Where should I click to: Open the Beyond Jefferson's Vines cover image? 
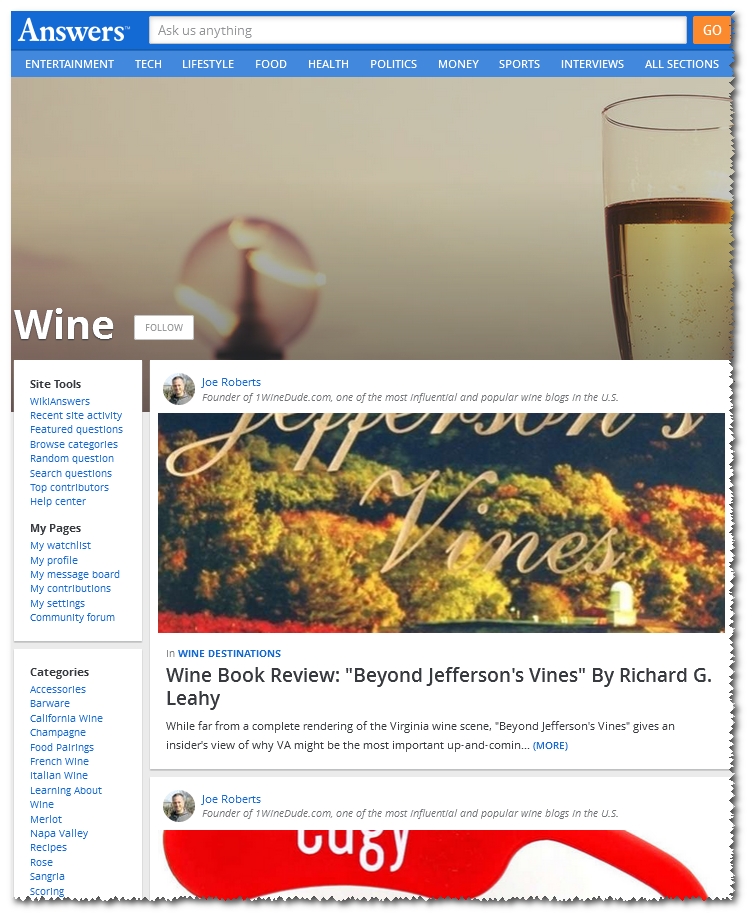click(x=441, y=523)
